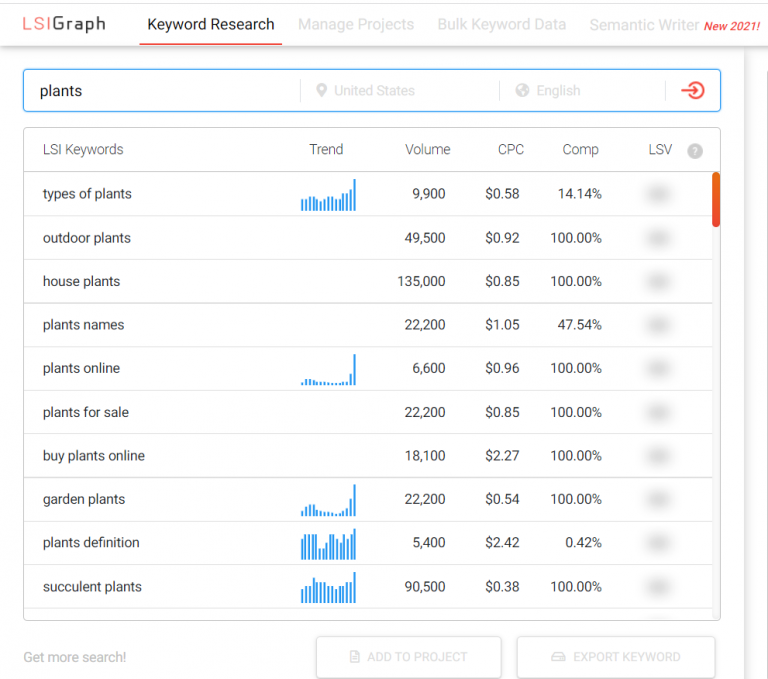
Task: Open the United States country dropdown
Action: click(400, 91)
